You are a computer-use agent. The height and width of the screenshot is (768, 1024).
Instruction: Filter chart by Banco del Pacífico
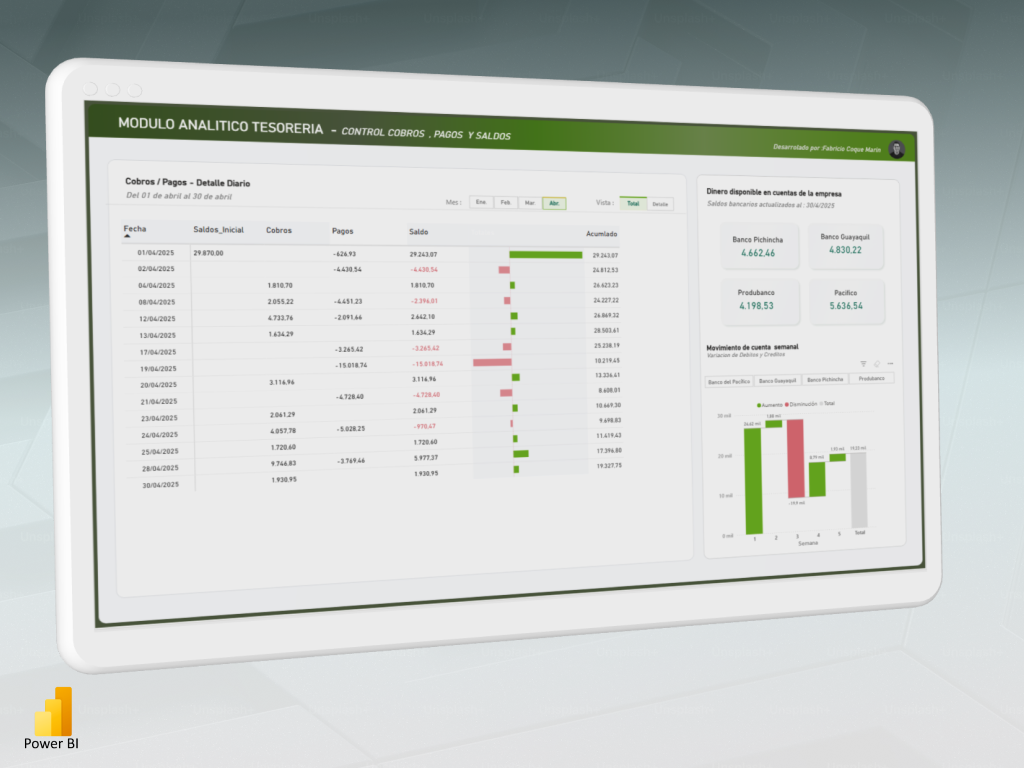(729, 381)
